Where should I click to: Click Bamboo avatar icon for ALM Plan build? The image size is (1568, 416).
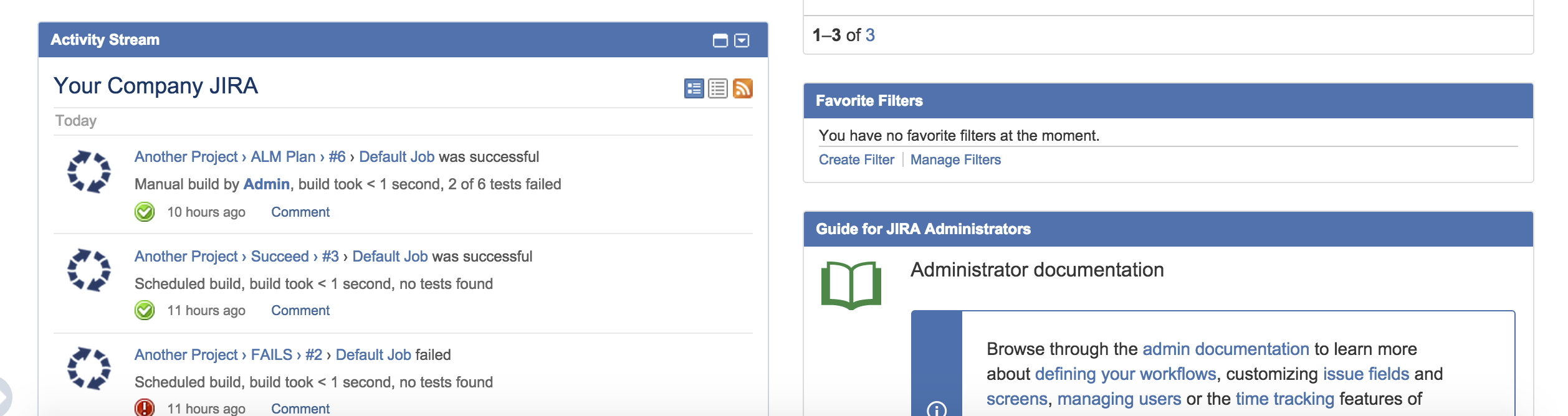tap(89, 171)
